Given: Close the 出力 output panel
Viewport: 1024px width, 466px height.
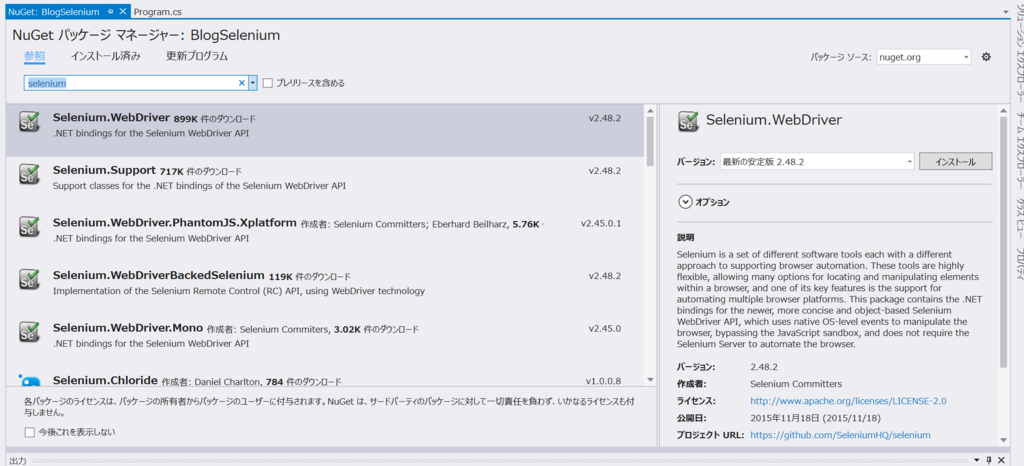Looking at the screenshot, I should (x=1002, y=461).
